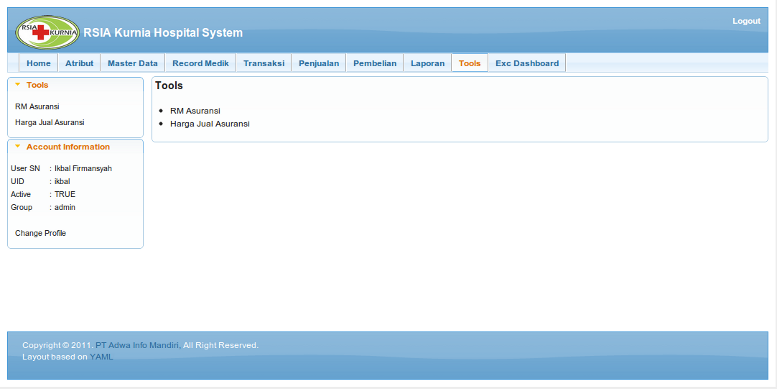Click the Account Information panel header

[x=75, y=147]
